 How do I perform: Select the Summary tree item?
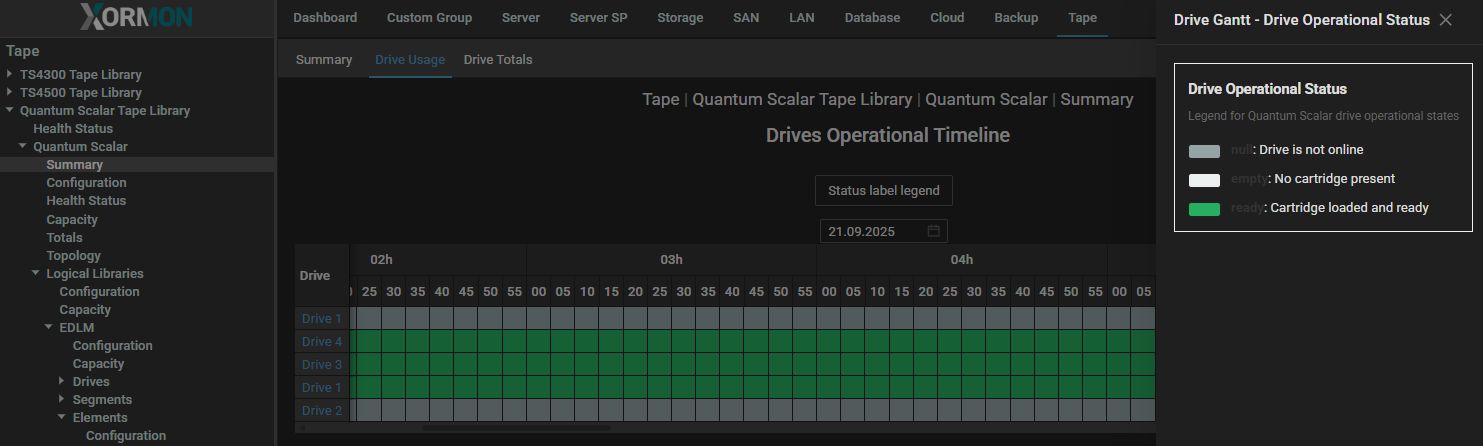click(74, 164)
